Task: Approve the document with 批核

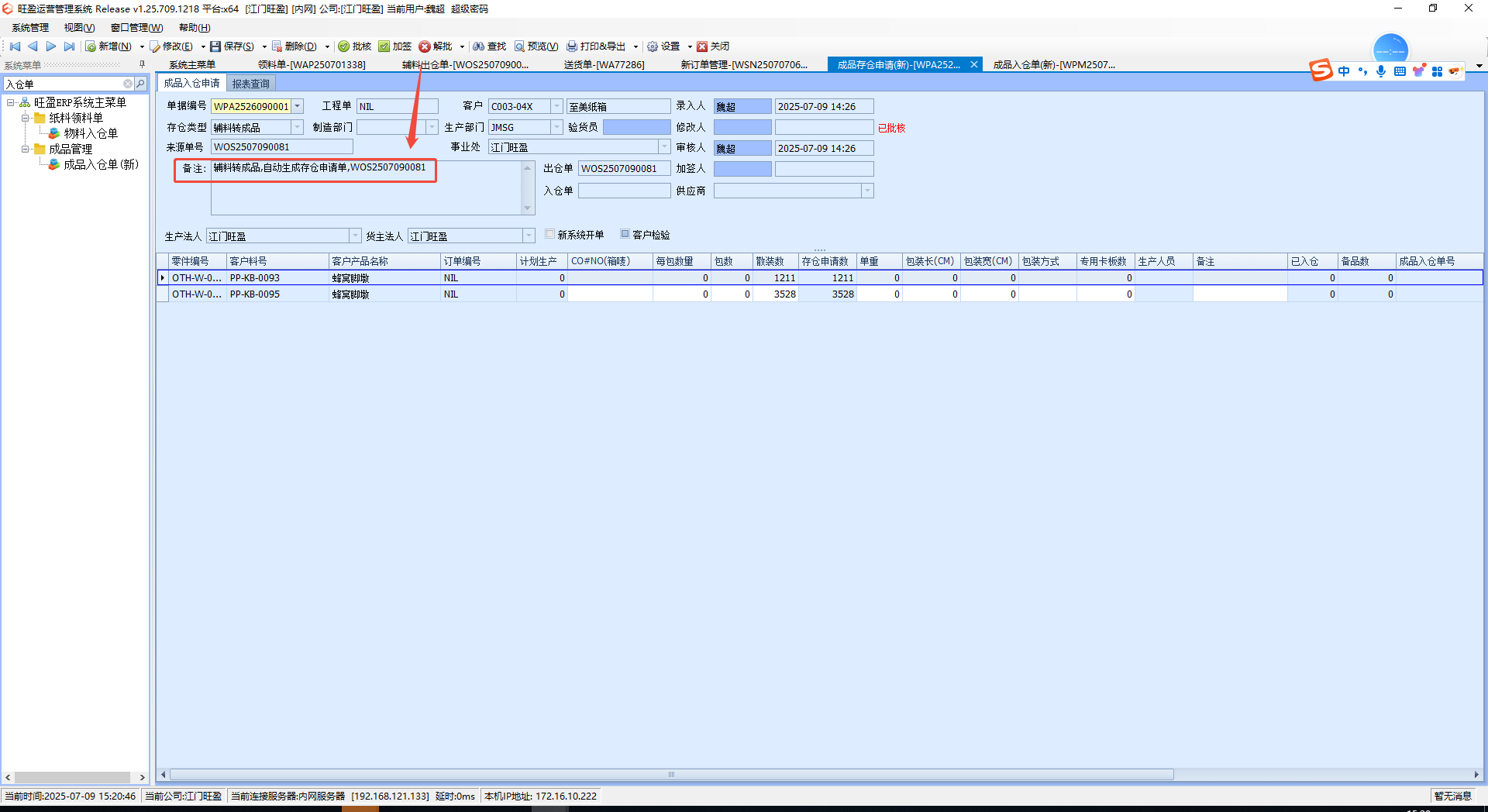Action: pos(355,46)
